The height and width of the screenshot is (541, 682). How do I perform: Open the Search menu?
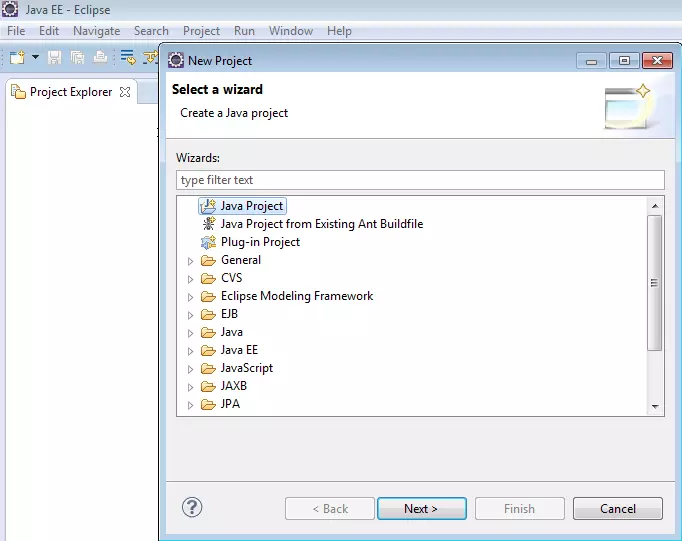tap(151, 31)
